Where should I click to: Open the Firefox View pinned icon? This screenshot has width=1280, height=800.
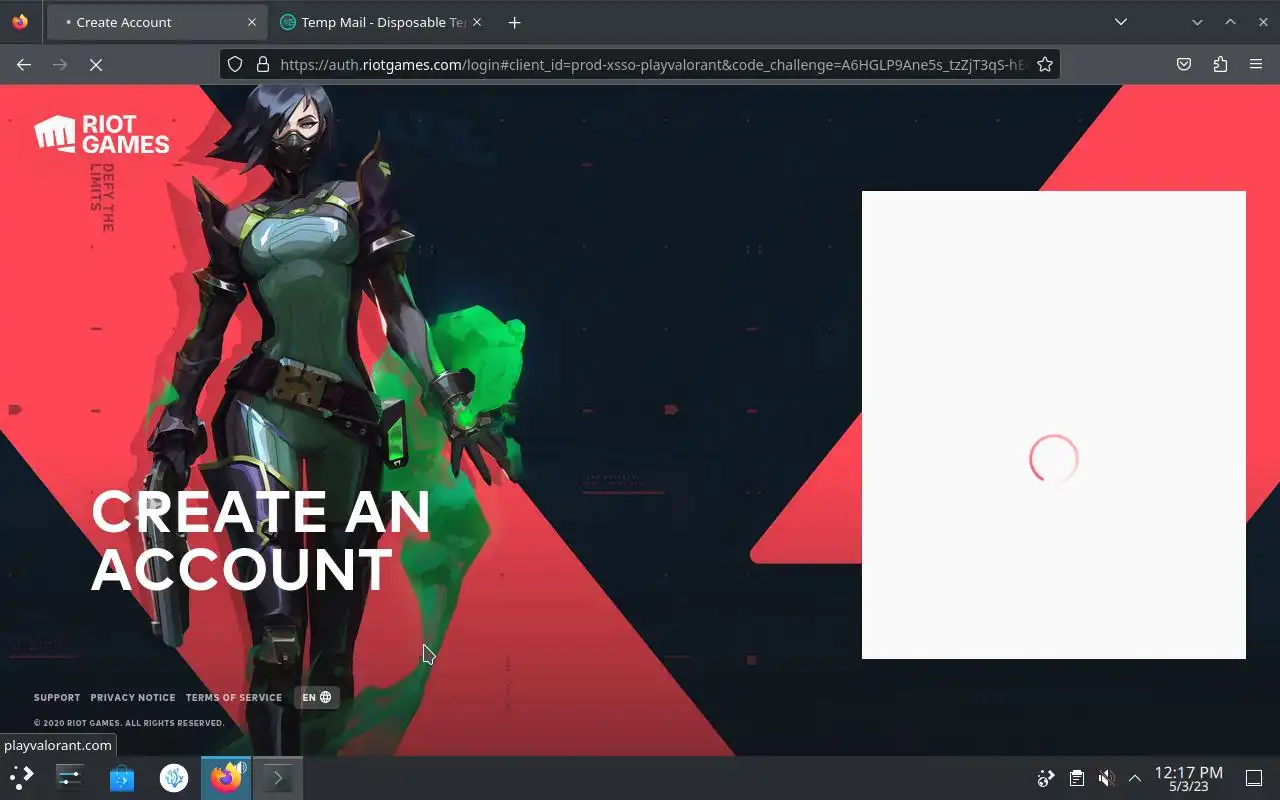click(20, 22)
